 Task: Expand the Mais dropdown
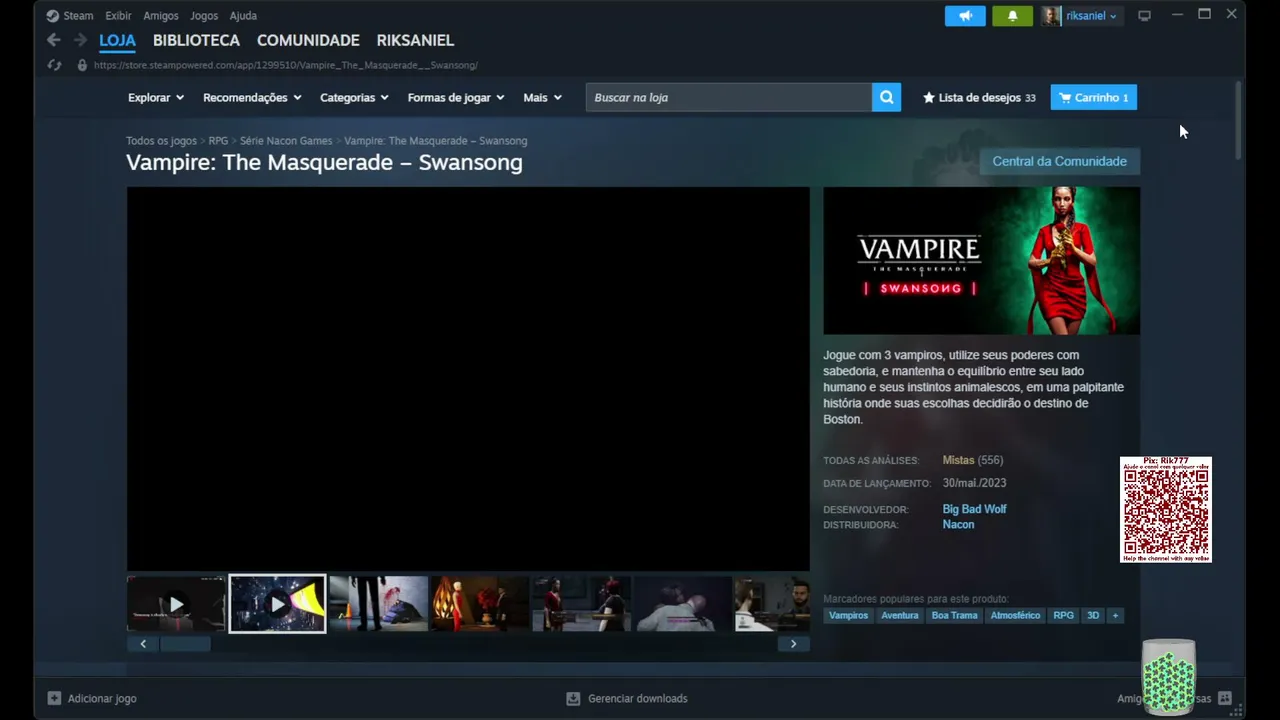543,97
